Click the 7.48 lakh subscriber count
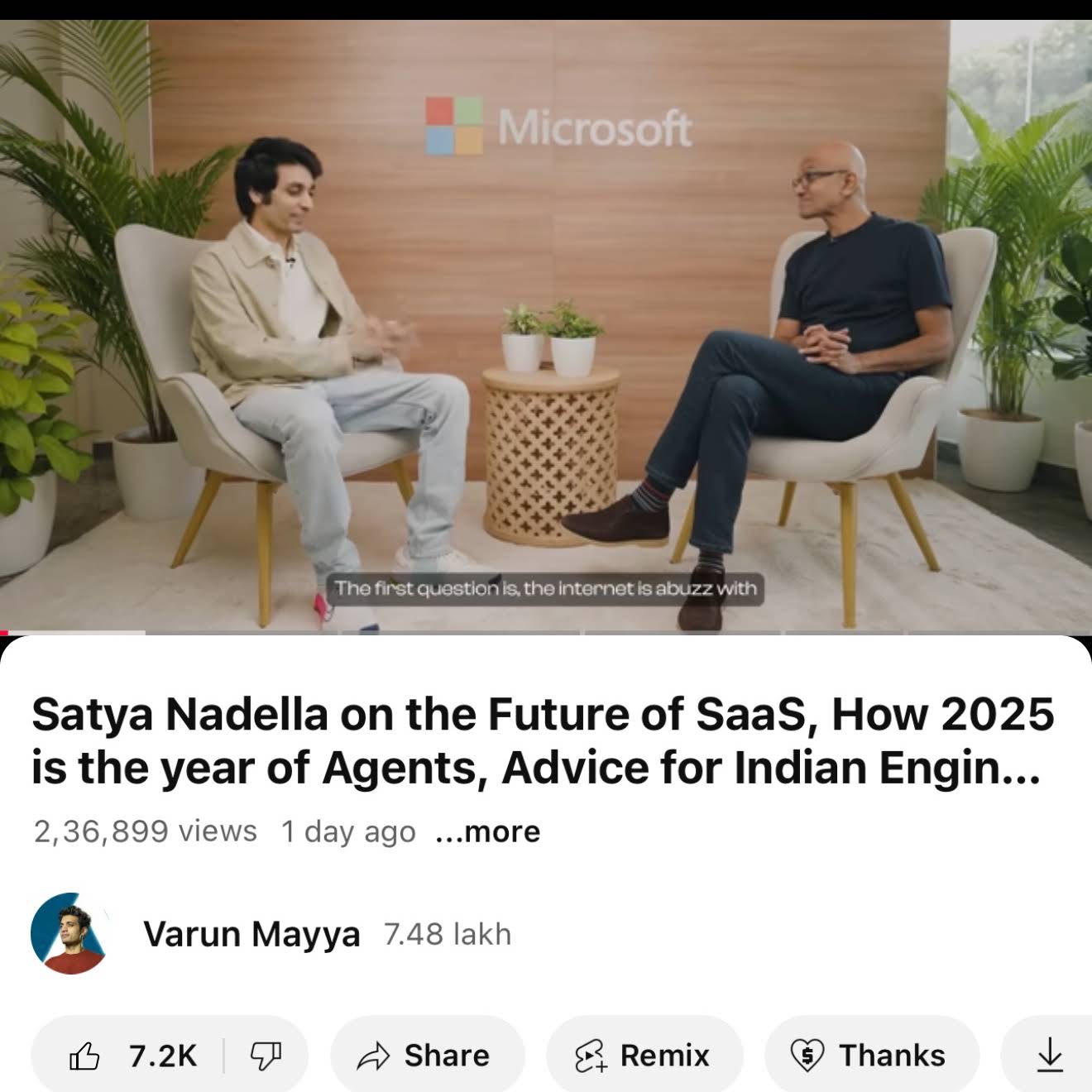1092x1092 pixels. (x=448, y=934)
